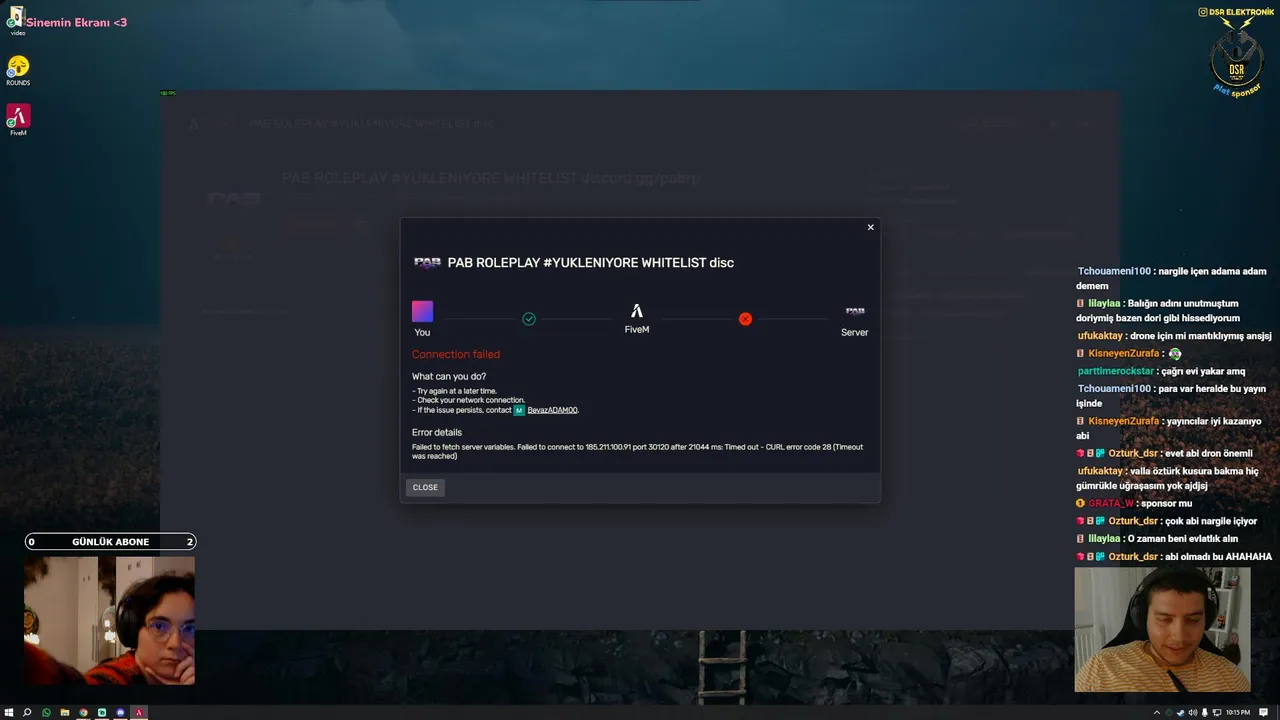Image resolution: width=1280 pixels, height=720 pixels.
Task: Click the red failed-connection X indicator
Action: click(745, 319)
